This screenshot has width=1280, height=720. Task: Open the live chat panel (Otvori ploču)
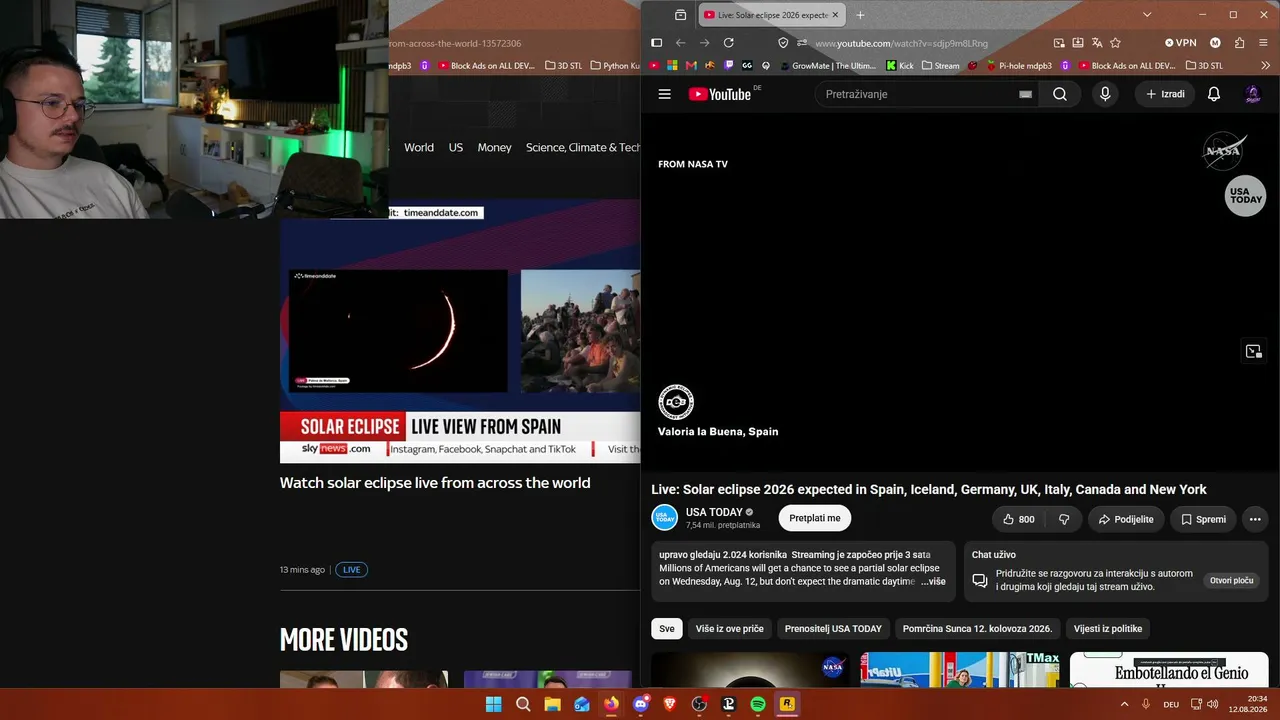coord(1231,580)
